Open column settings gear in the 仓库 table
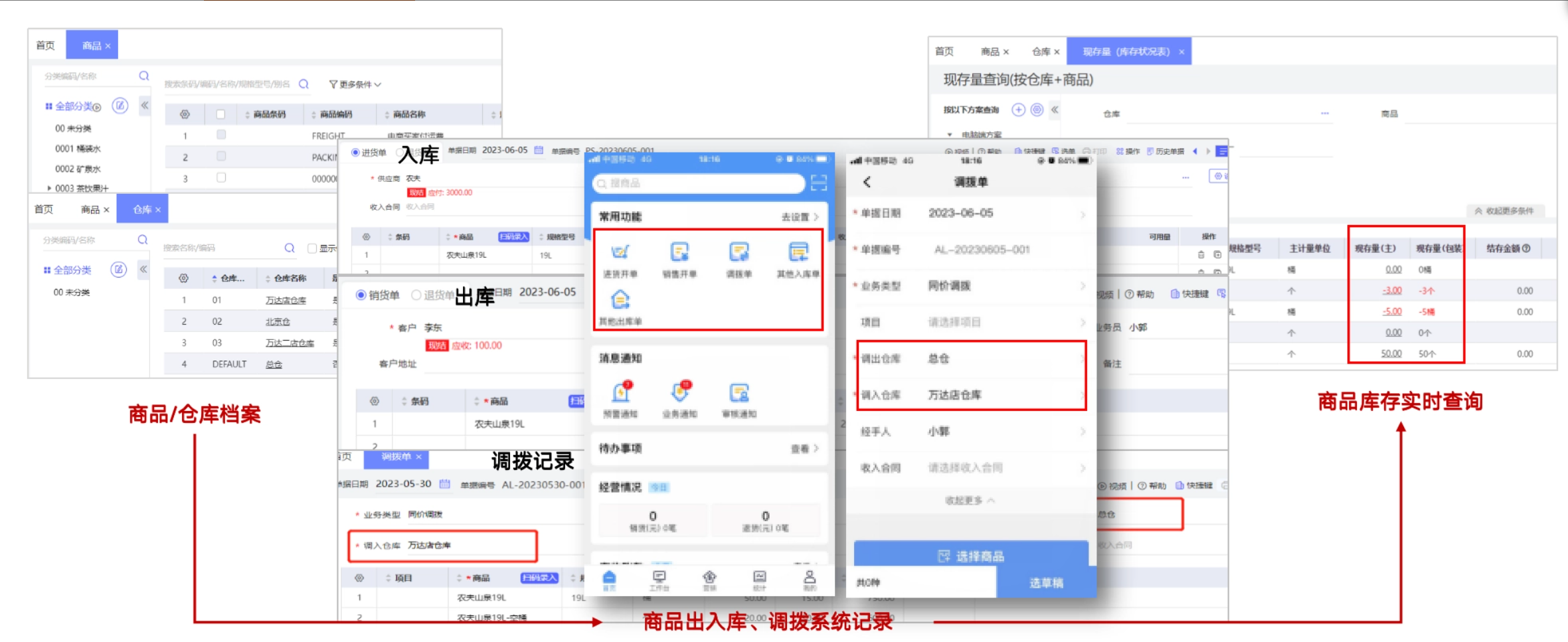This screenshot has width=1568, height=642. [x=183, y=278]
